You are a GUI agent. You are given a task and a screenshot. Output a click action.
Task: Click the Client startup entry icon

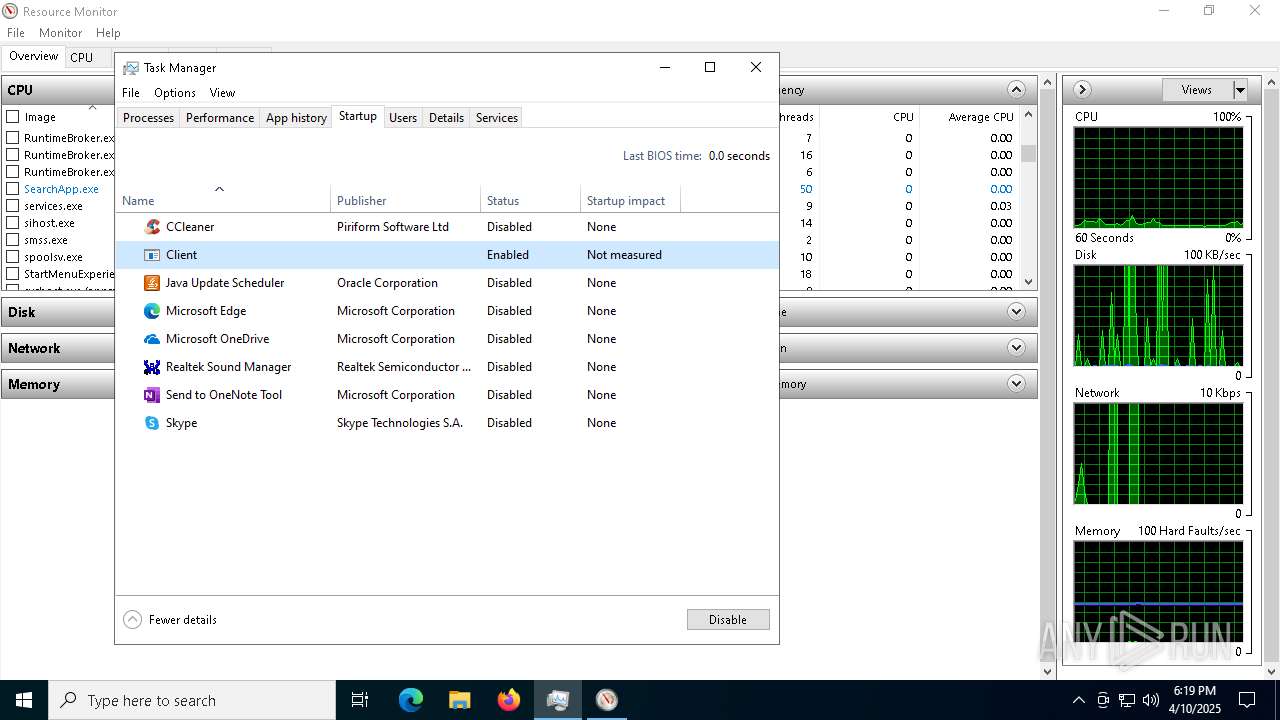coord(152,255)
